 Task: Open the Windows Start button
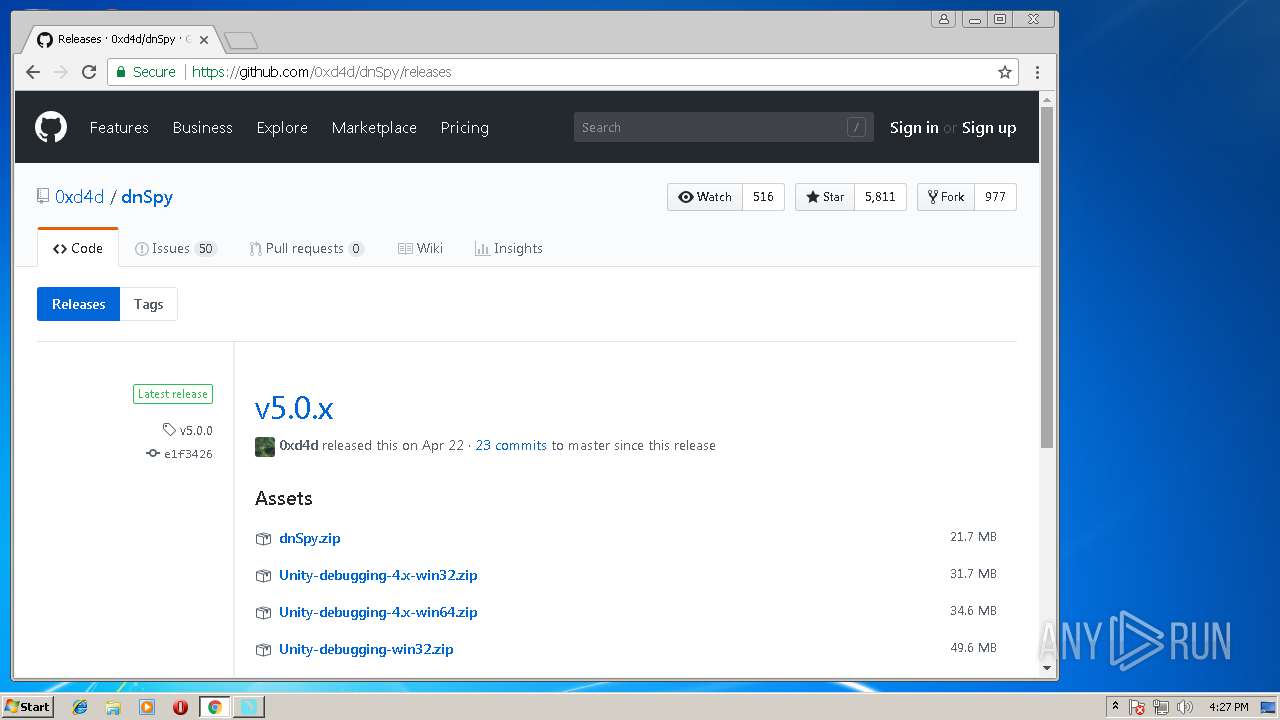[x=27, y=706]
